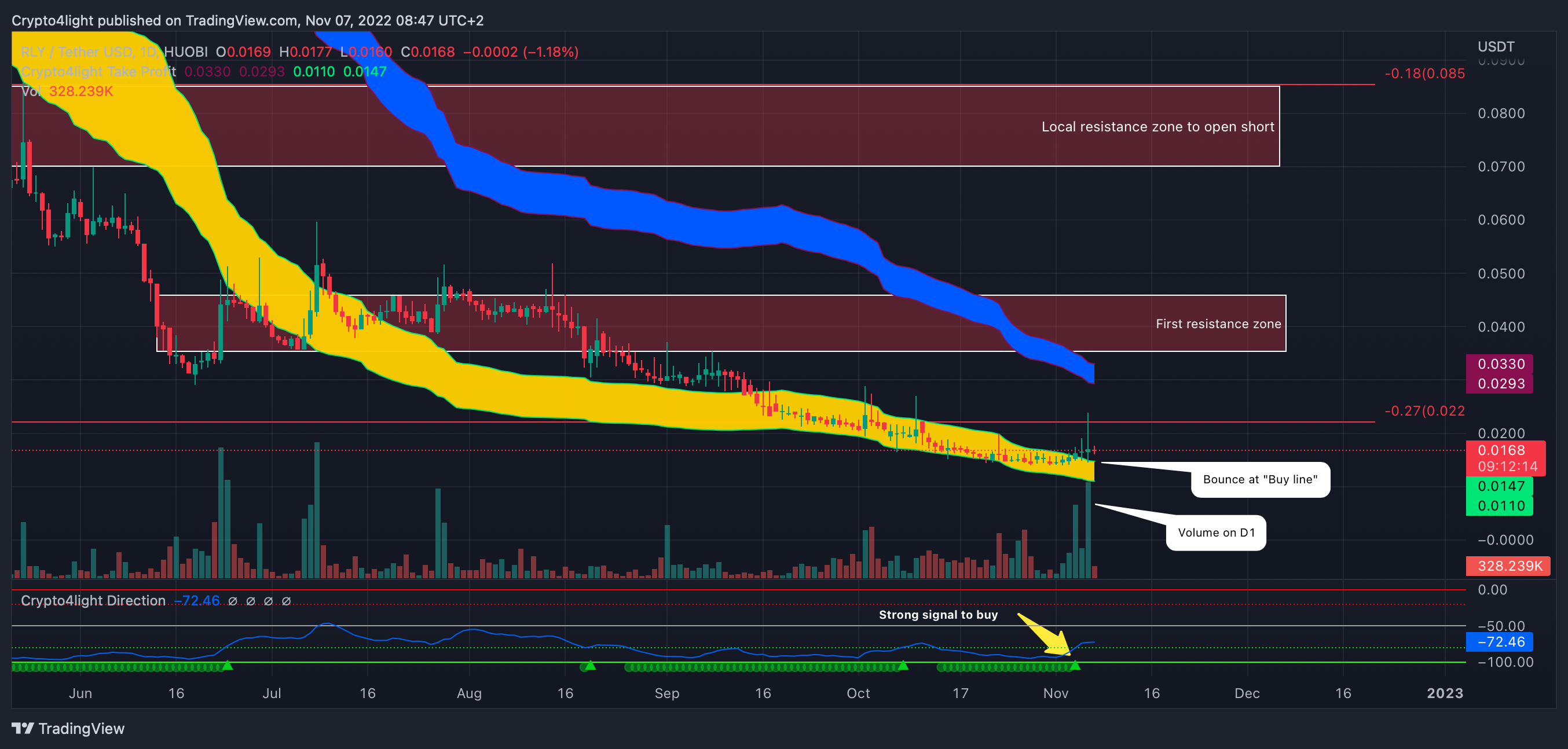Click the 'Crypto4light Direction' indicator title

(x=93, y=601)
